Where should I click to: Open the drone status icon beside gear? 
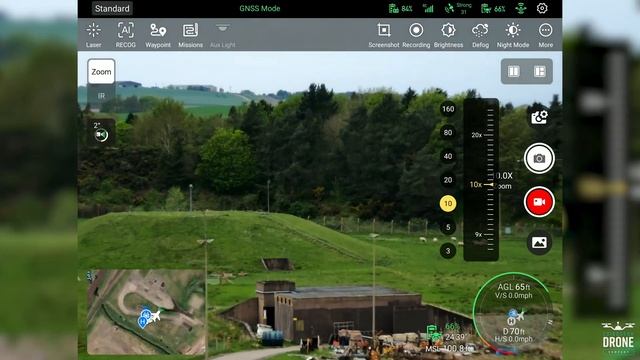click(x=520, y=8)
